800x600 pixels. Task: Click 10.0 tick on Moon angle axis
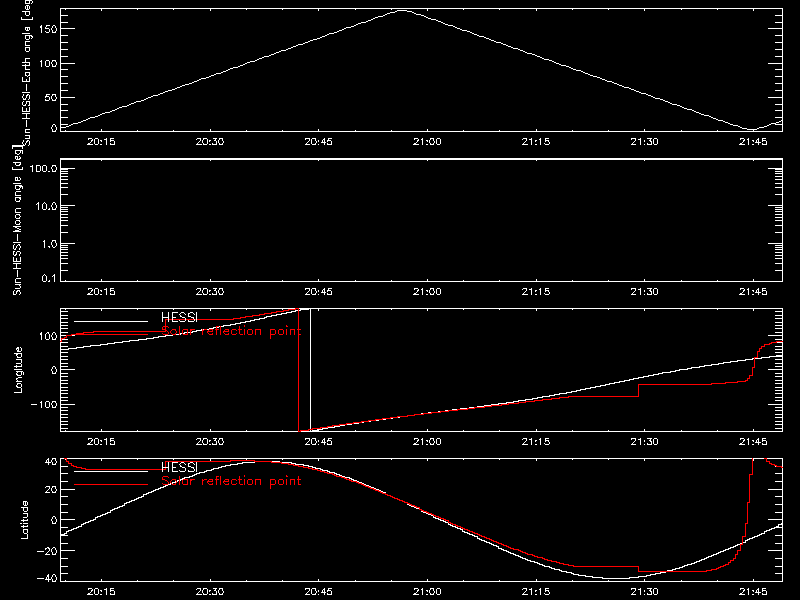[46, 206]
